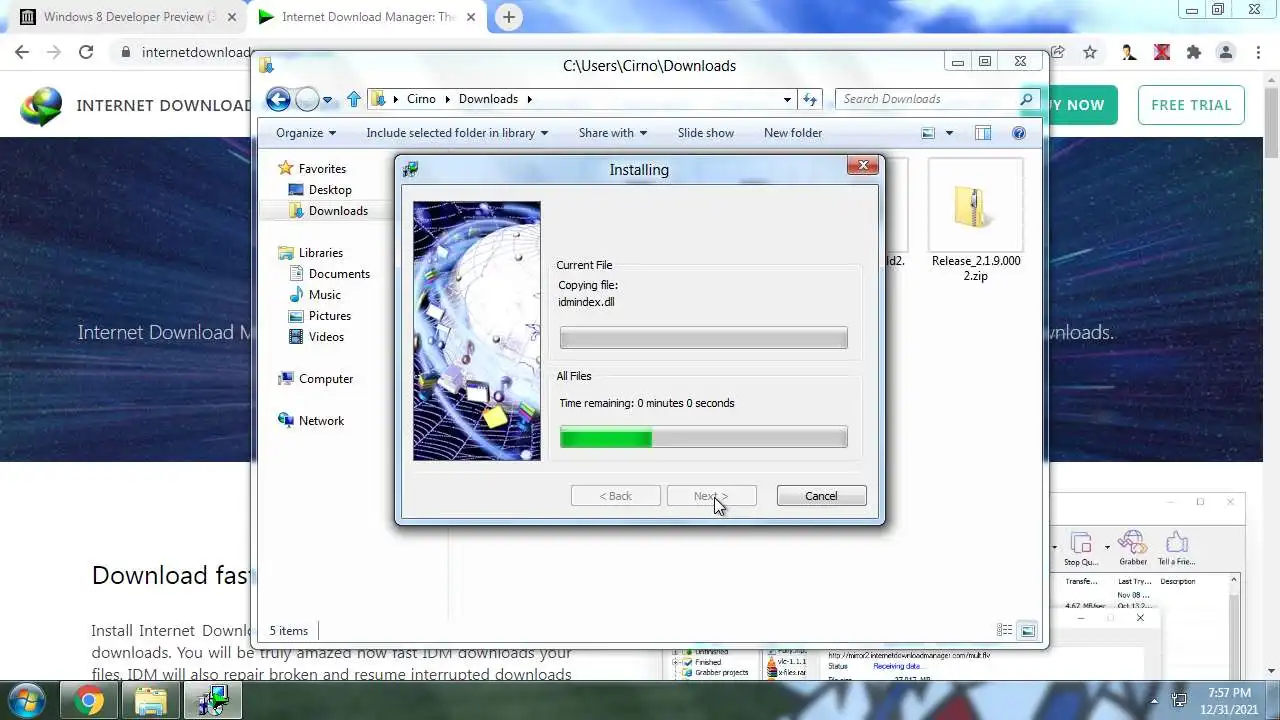Switch to Internet Download Manager tab
Screen dimensions: 1280x720
coord(366,17)
